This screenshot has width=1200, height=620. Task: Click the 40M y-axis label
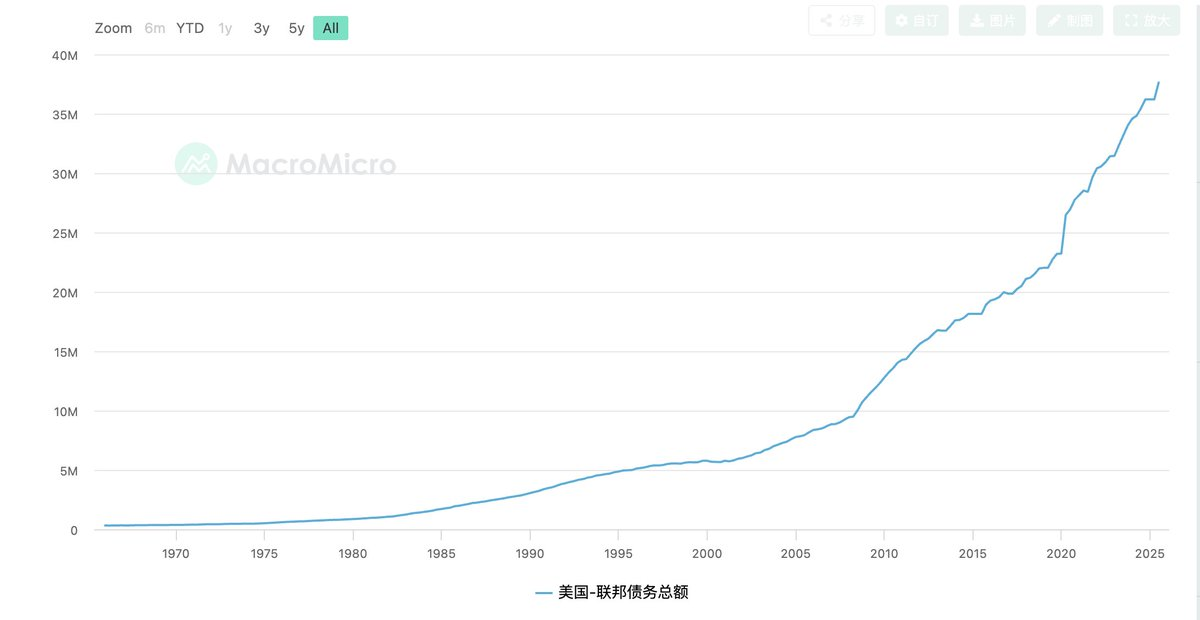(65, 56)
